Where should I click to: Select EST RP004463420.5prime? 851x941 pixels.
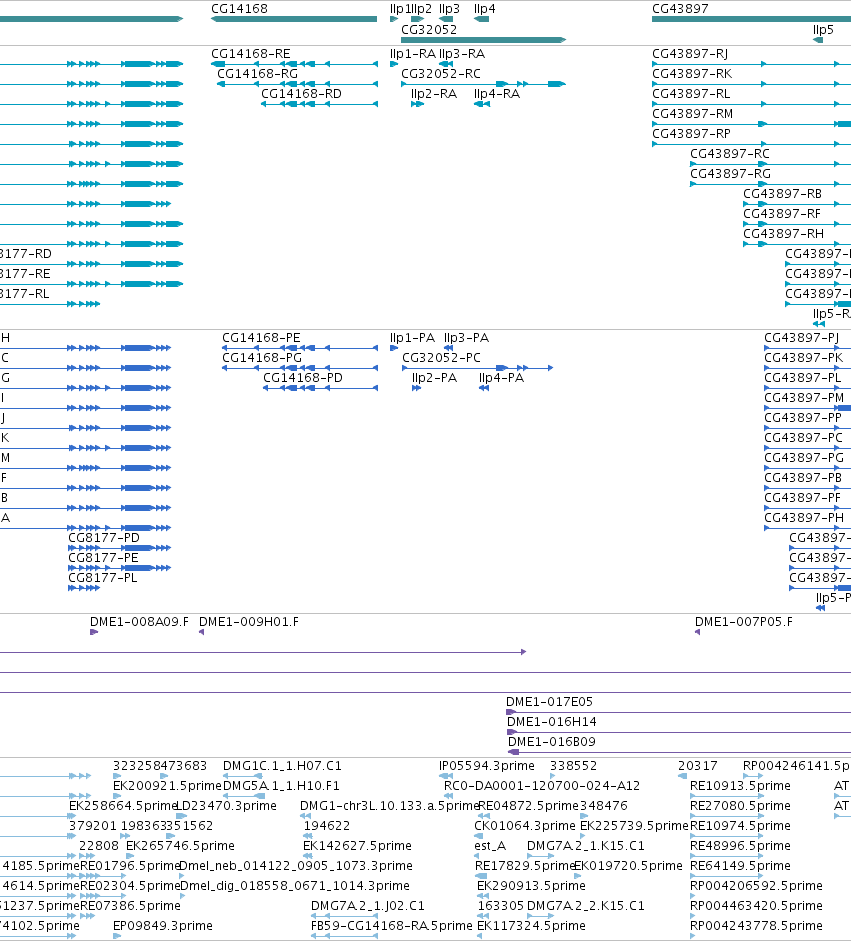point(693,916)
